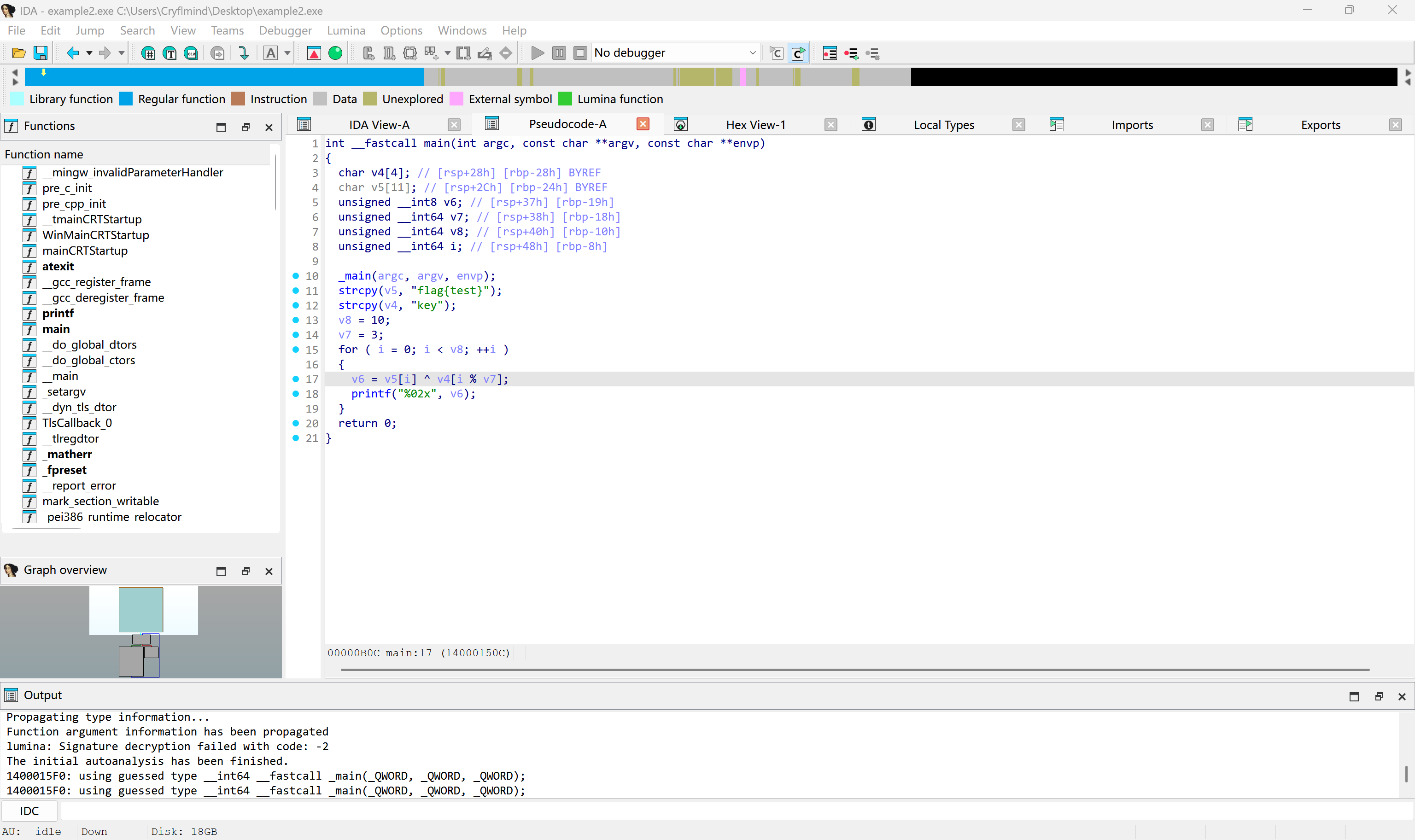The width and height of the screenshot is (1415, 840).
Task: Switch to the Hex View-1 tab
Action: point(755,124)
